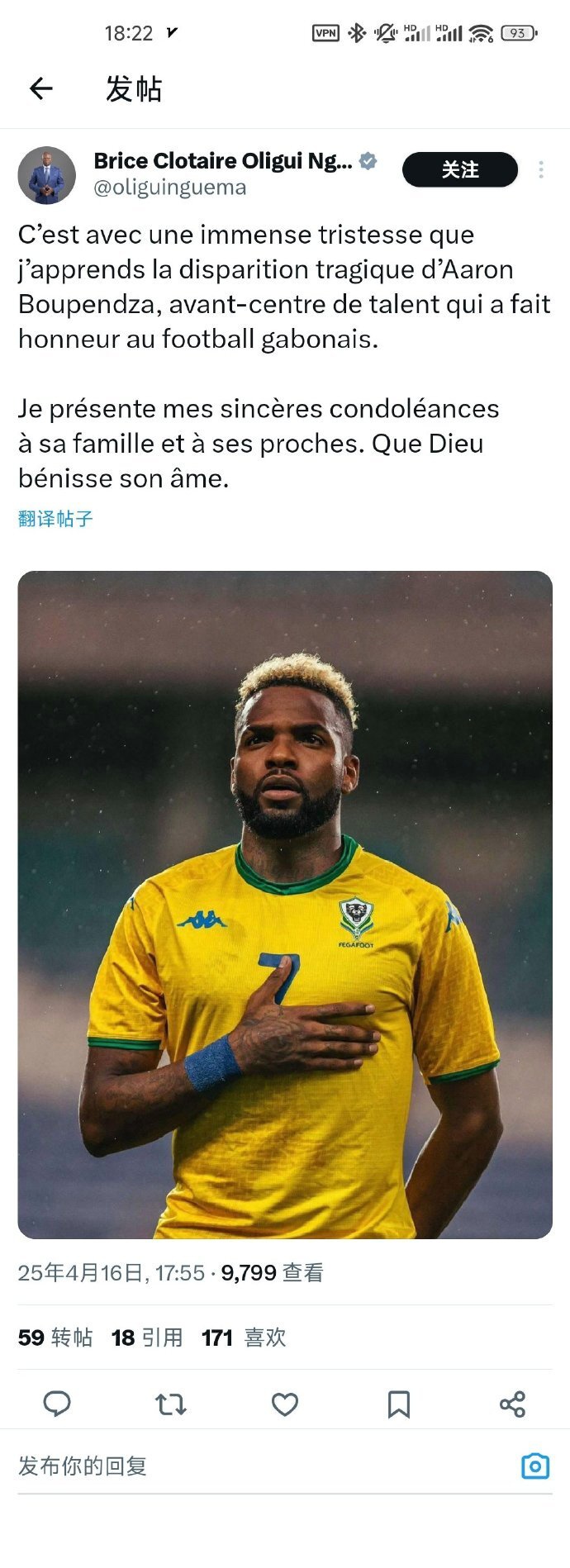570x1568 pixels.
Task: Open the footballer photo attachment
Action: tap(285, 905)
